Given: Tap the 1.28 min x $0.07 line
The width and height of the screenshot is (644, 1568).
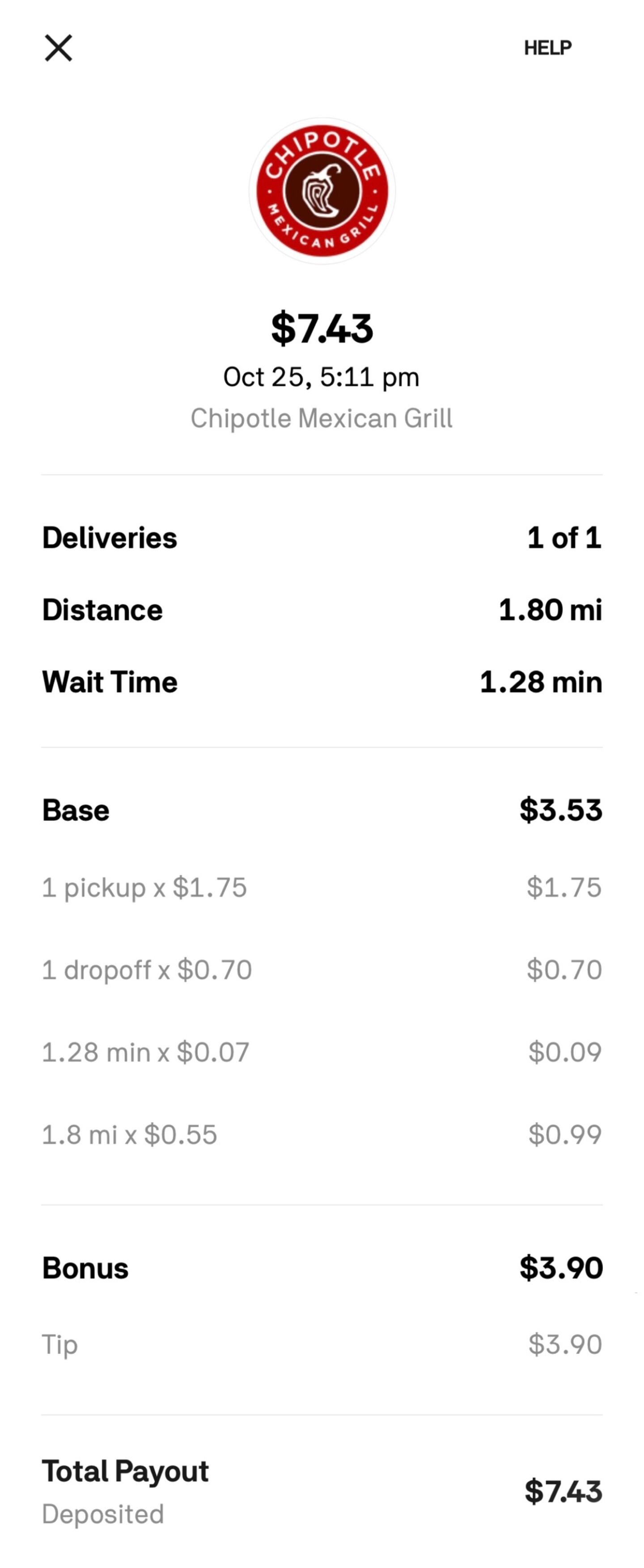Looking at the screenshot, I should [x=145, y=1052].
